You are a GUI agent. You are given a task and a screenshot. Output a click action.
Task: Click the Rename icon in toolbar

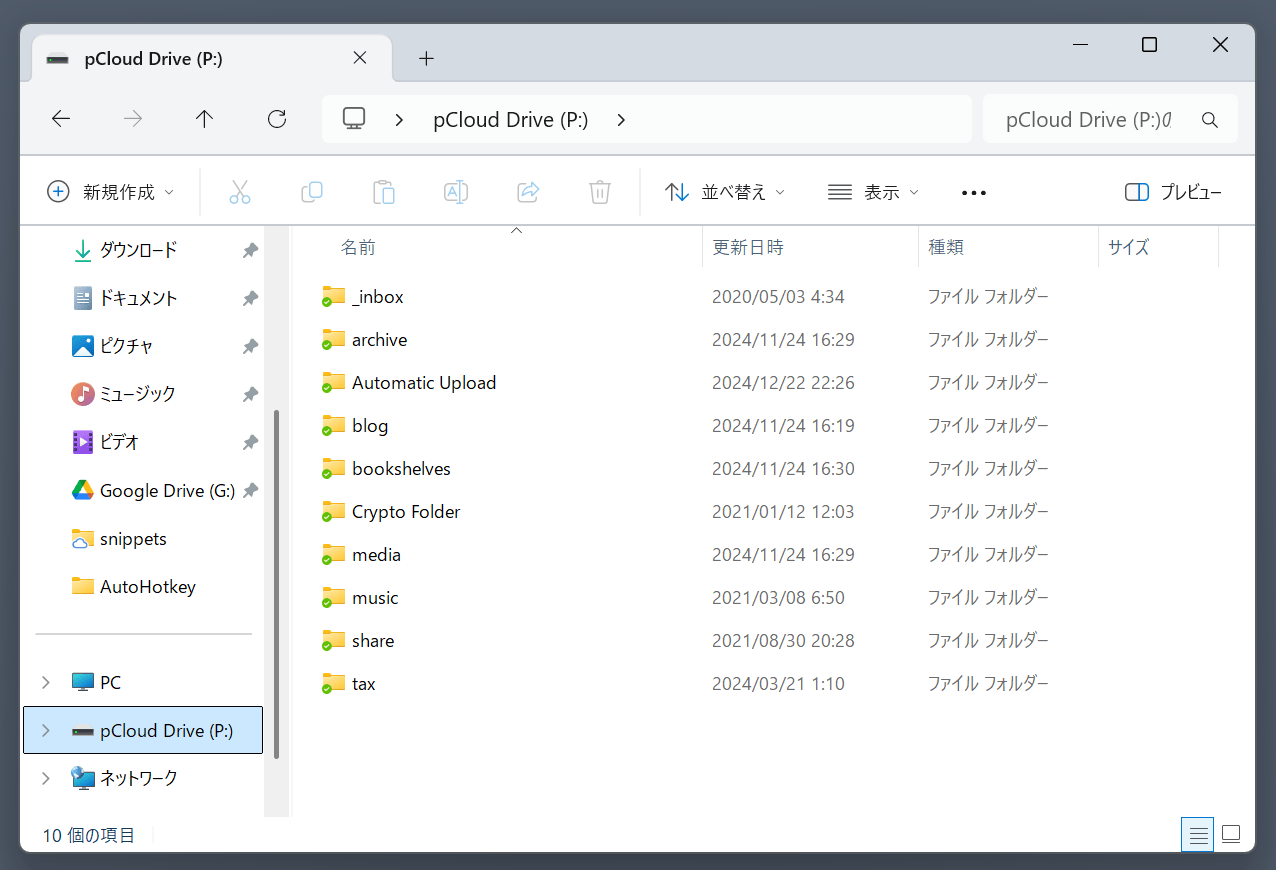pos(456,192)
